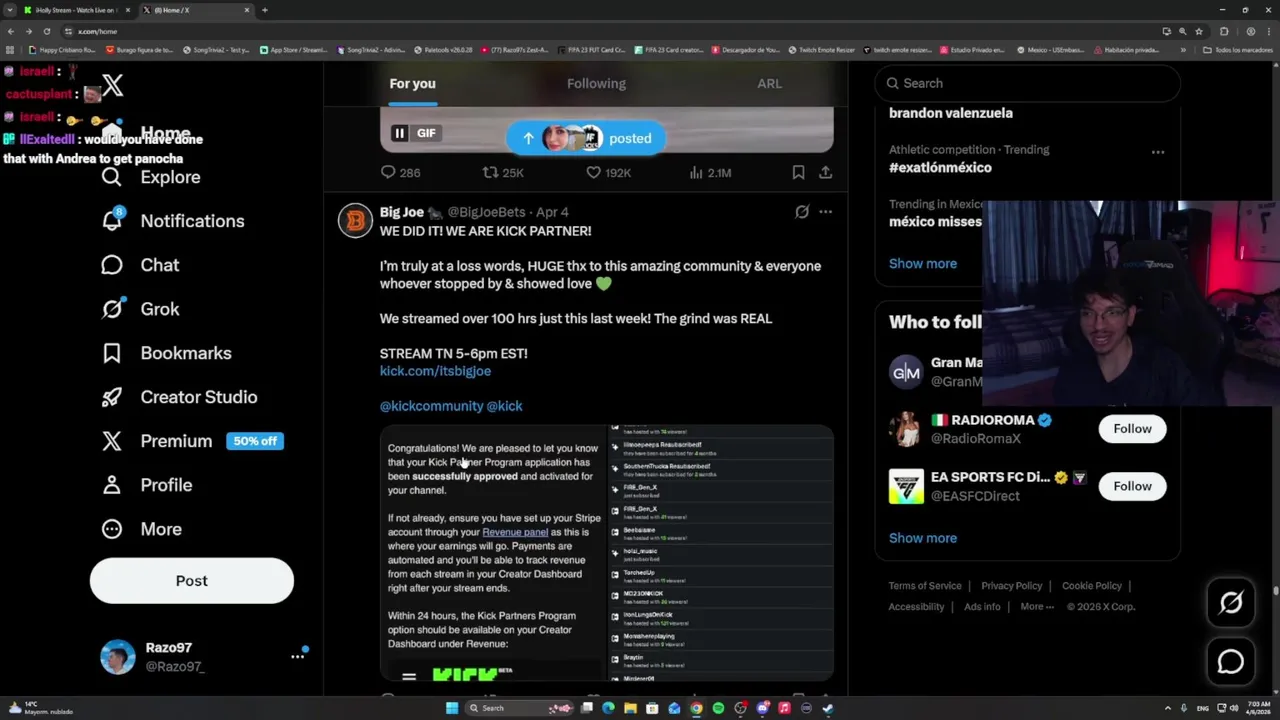
Task: Like the post with 192K likes
Action: tap(608, 173)
